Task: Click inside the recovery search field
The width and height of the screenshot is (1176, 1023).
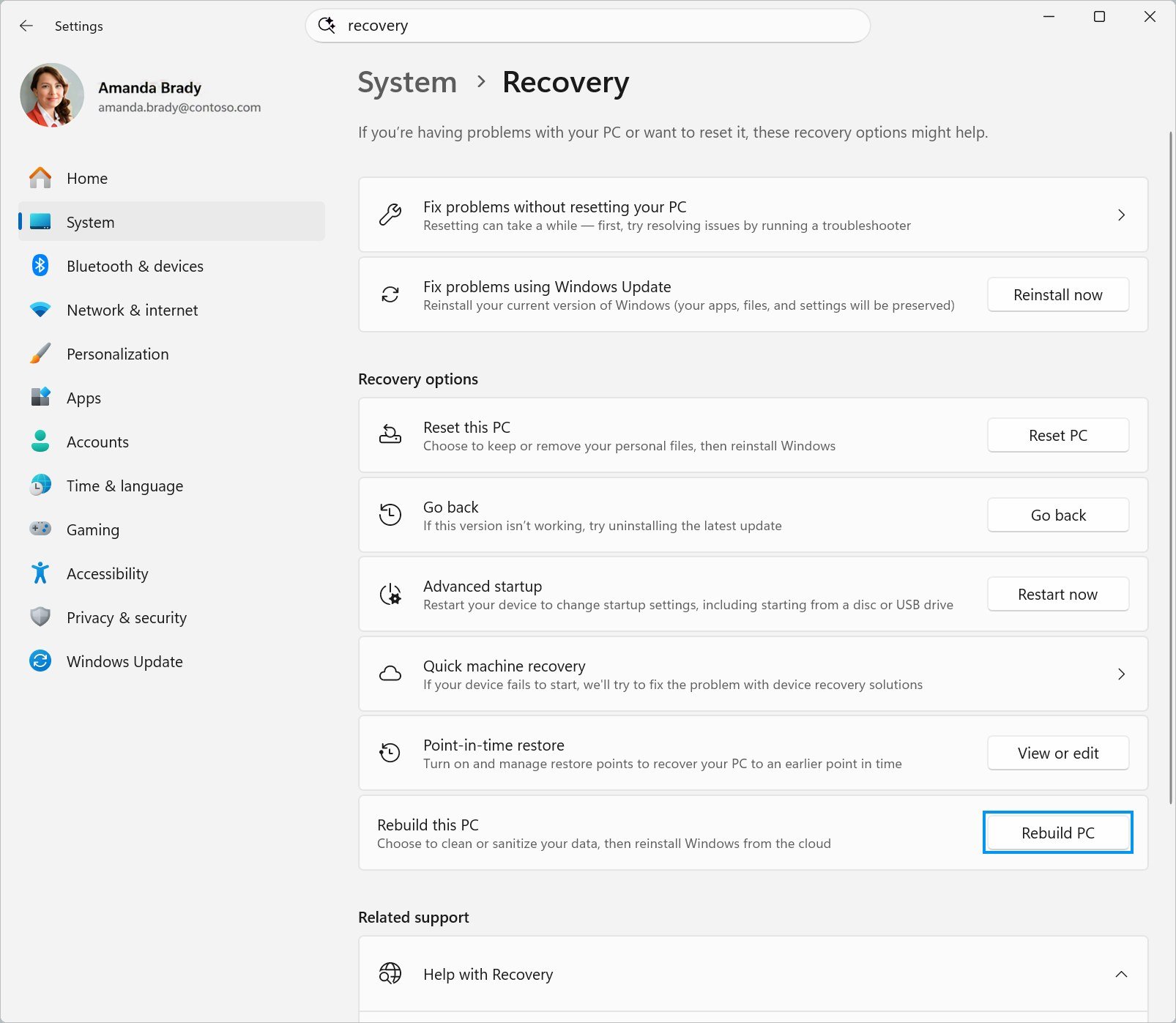Action: tap(587, 26)
